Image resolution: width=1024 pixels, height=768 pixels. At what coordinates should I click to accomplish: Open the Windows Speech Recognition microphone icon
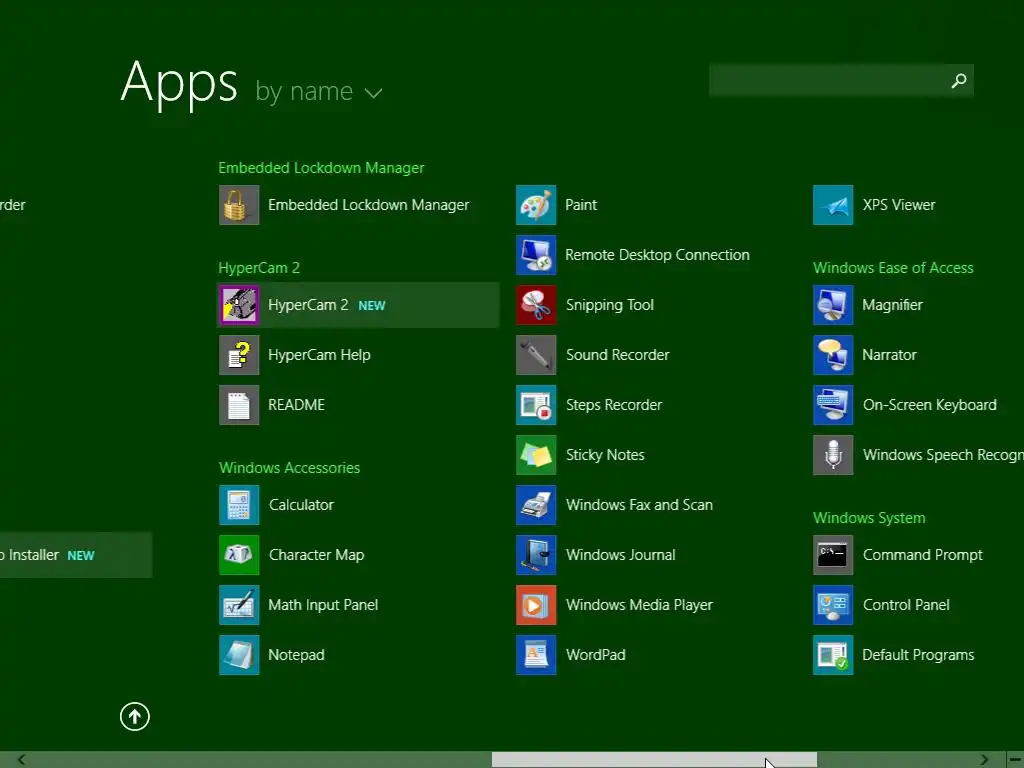point(833,455)
